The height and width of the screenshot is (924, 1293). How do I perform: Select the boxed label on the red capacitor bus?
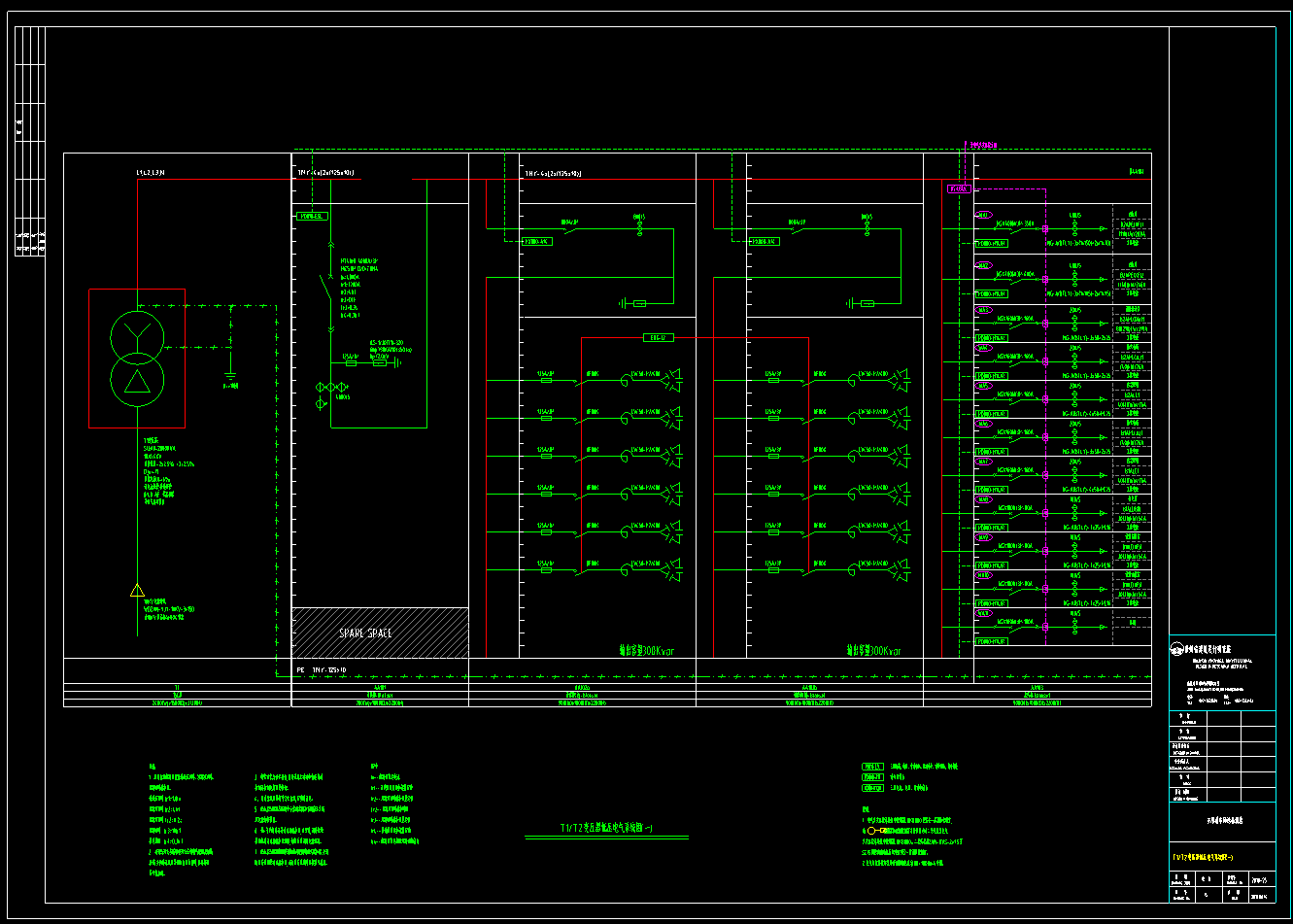(x=659, y=338)
